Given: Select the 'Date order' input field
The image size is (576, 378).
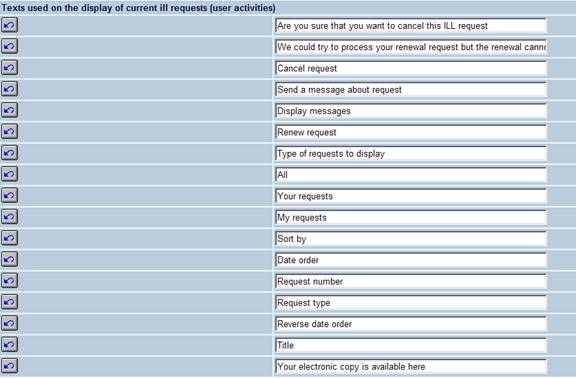Looking at the screenshot, I should tap(411, 260).
